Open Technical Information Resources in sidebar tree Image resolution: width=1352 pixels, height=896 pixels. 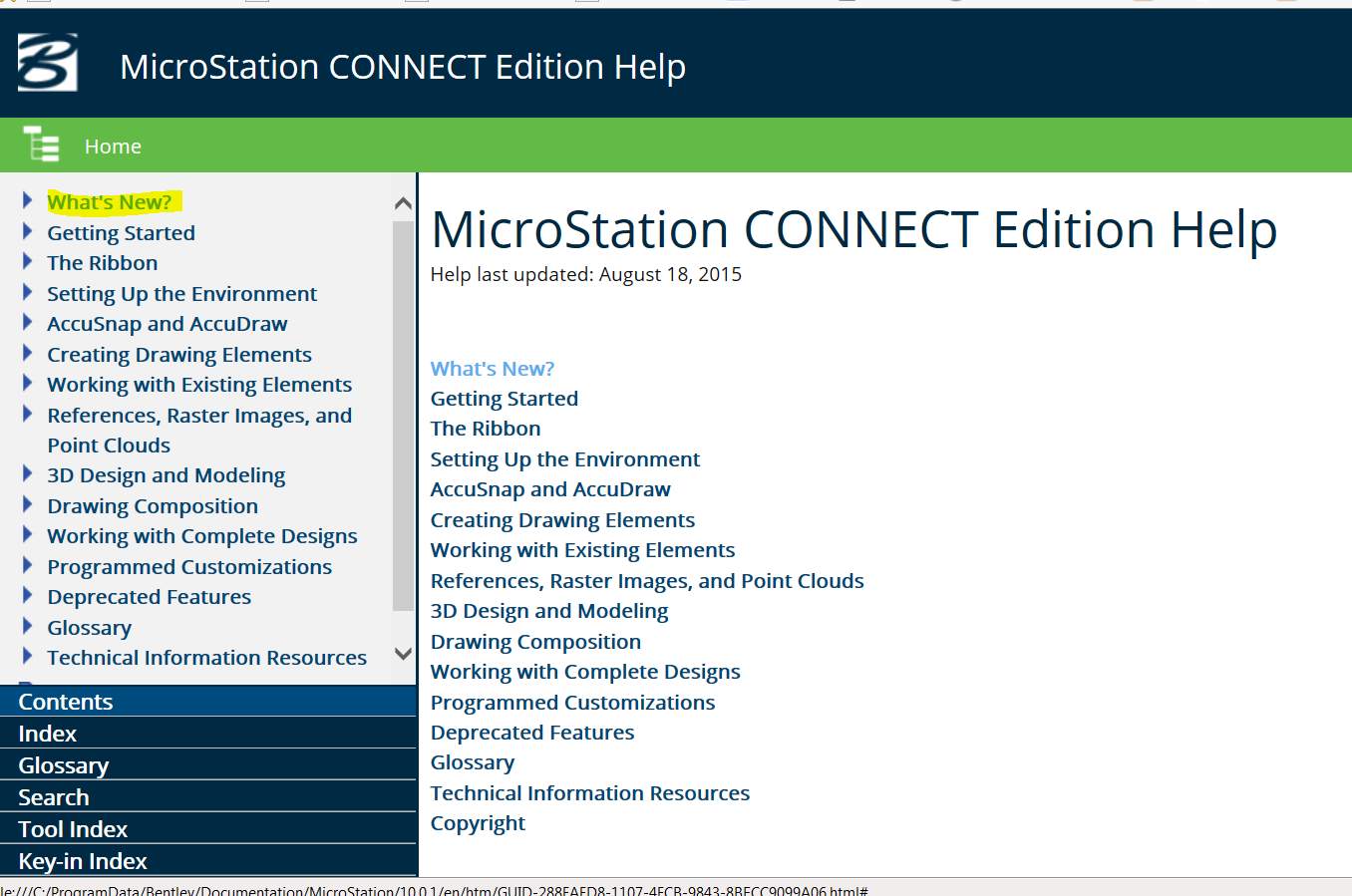[207, 658]
